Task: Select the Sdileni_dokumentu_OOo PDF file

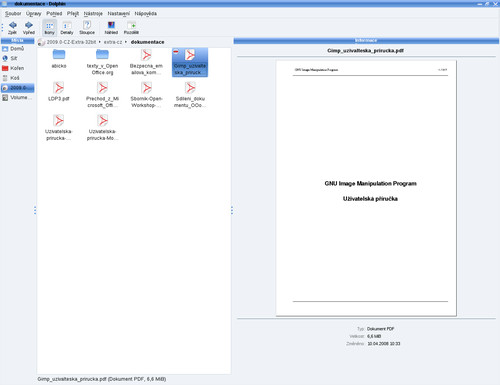Action: click(190, 95)
